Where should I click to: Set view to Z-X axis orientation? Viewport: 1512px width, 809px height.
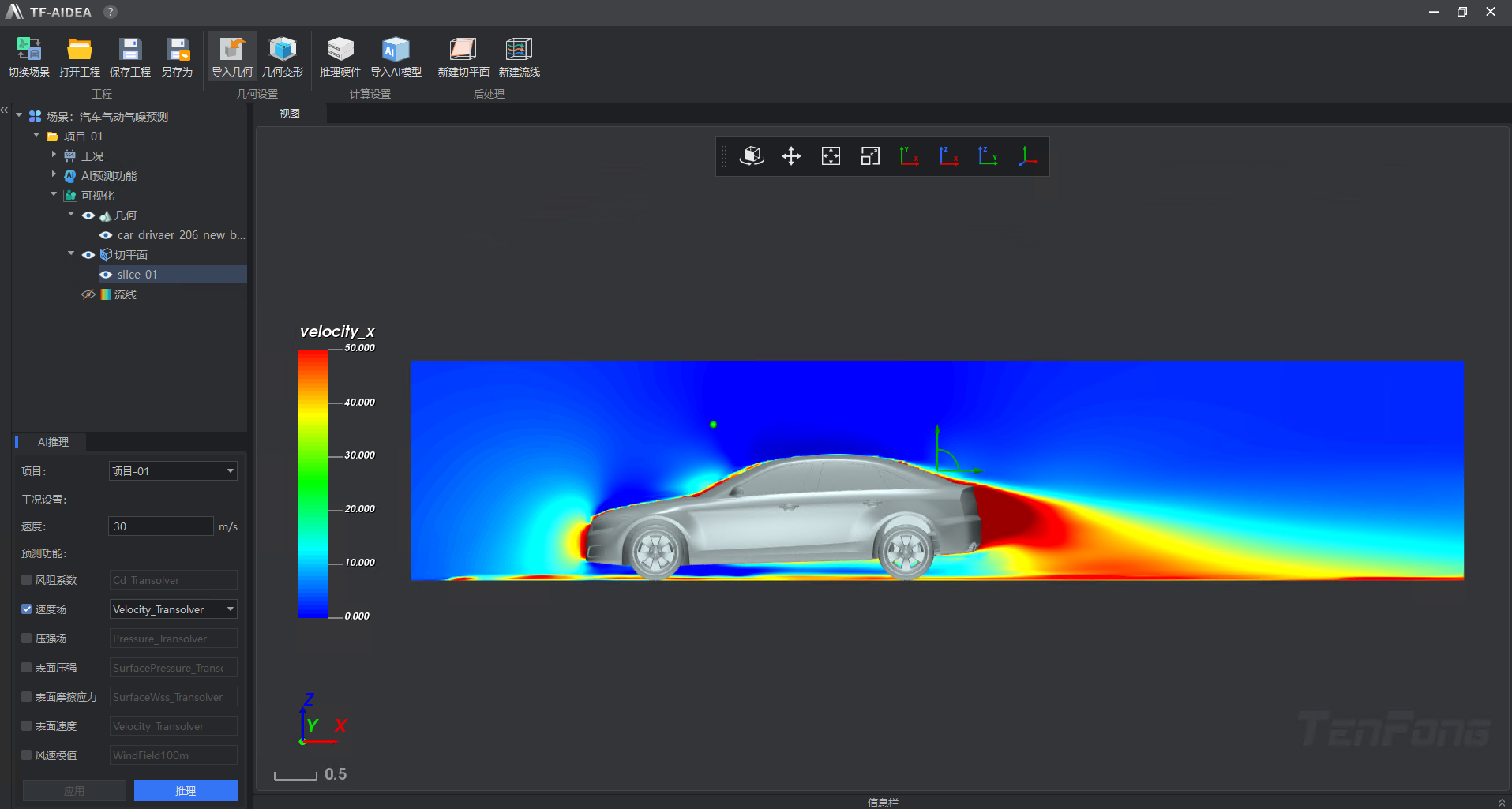pyautogui.click(x=949, y=156)
